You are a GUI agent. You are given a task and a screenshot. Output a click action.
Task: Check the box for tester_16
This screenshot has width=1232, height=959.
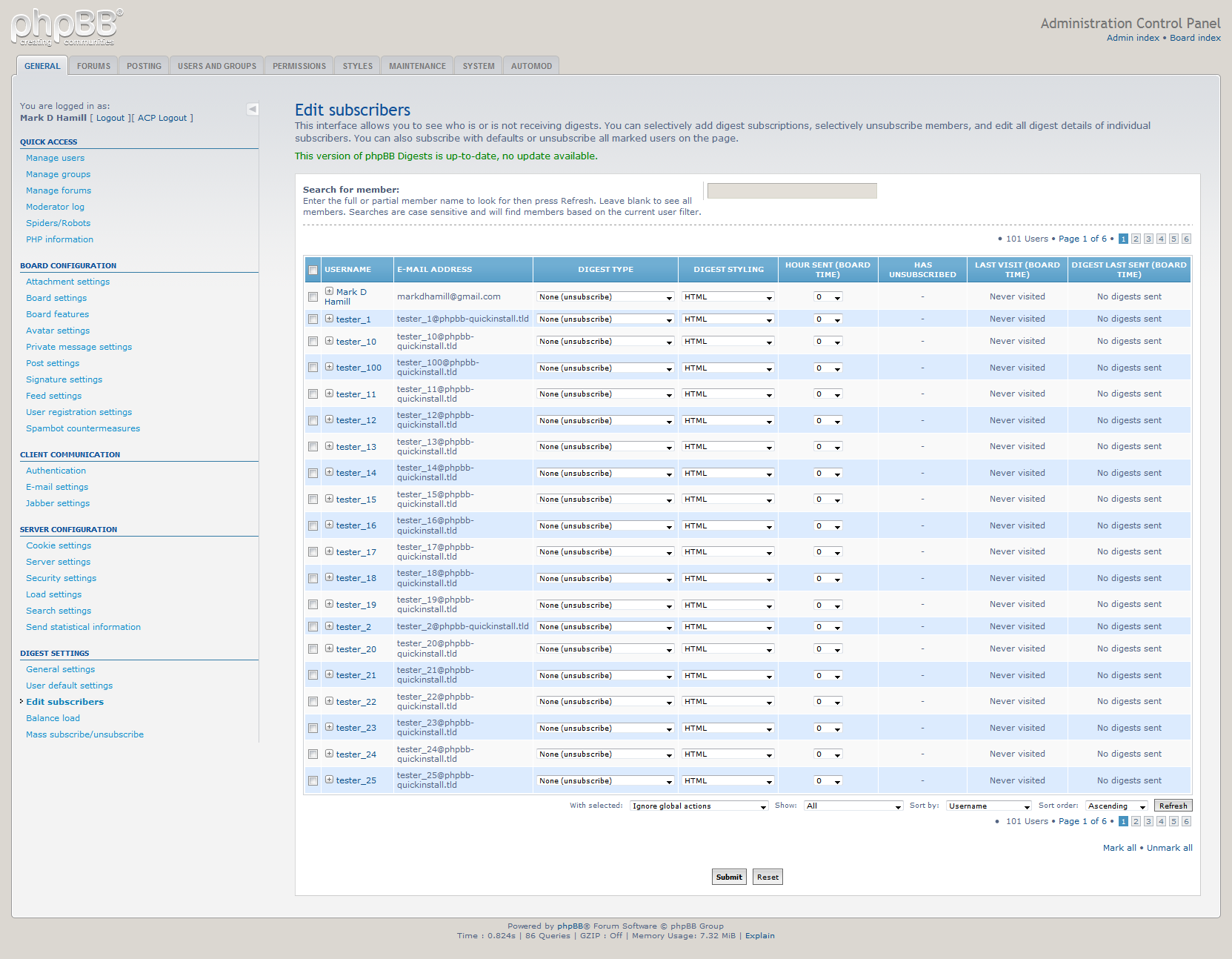[313, 525]
